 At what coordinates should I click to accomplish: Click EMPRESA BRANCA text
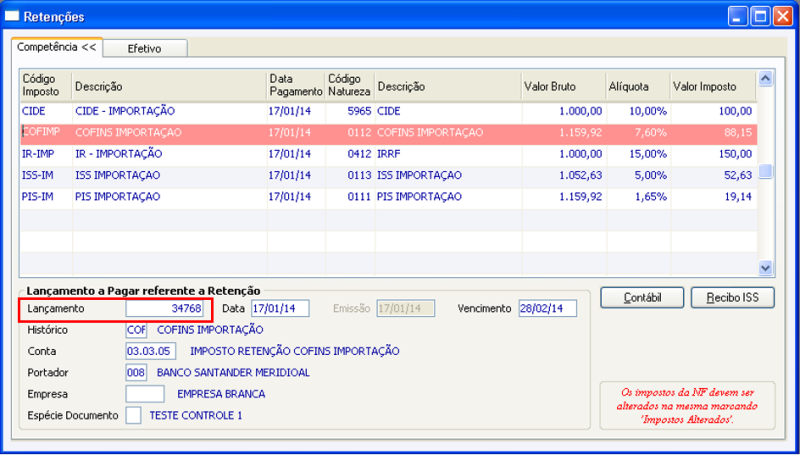pos(221,394)
